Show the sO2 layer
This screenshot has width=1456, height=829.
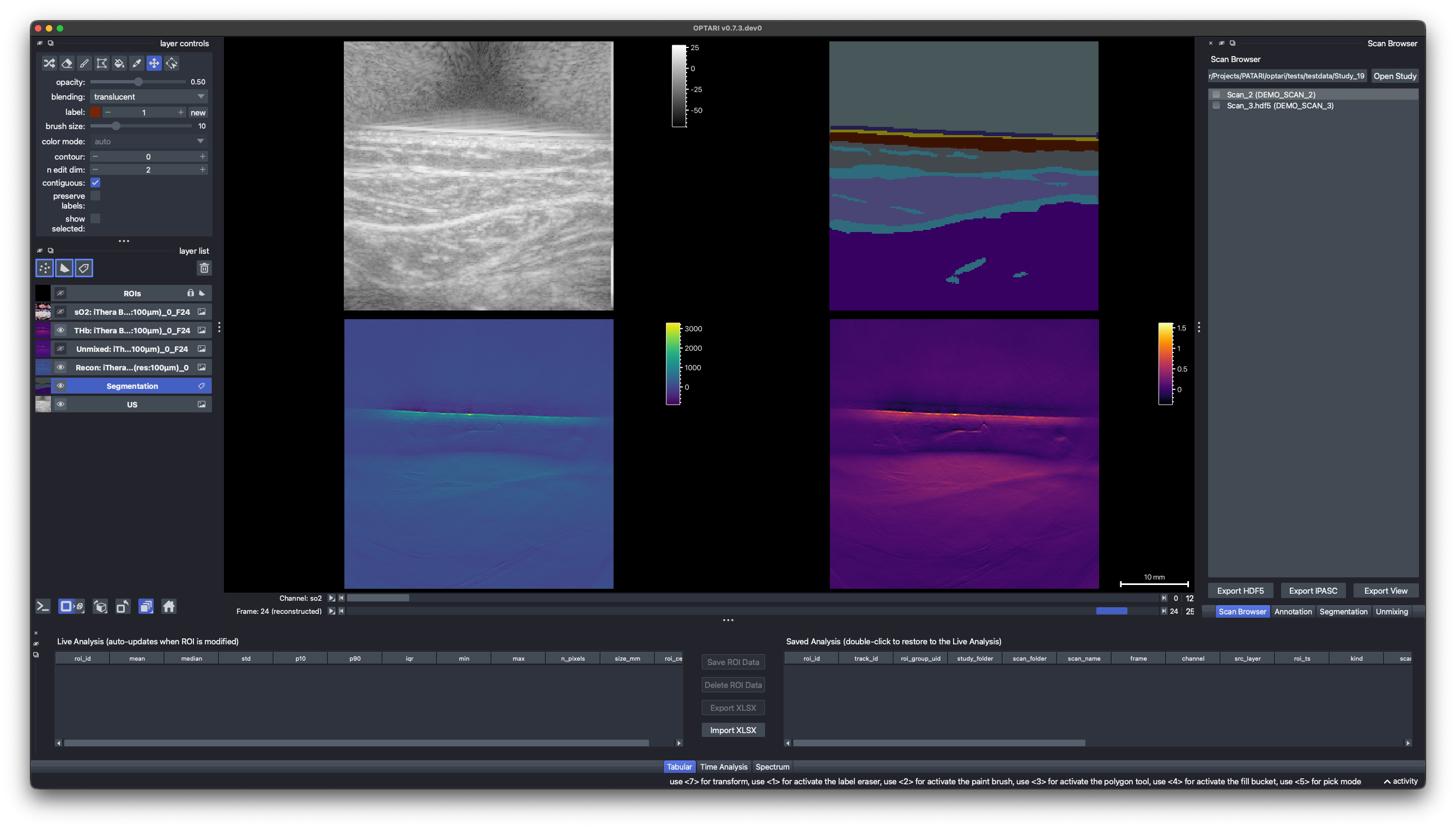tap(60, 312)
